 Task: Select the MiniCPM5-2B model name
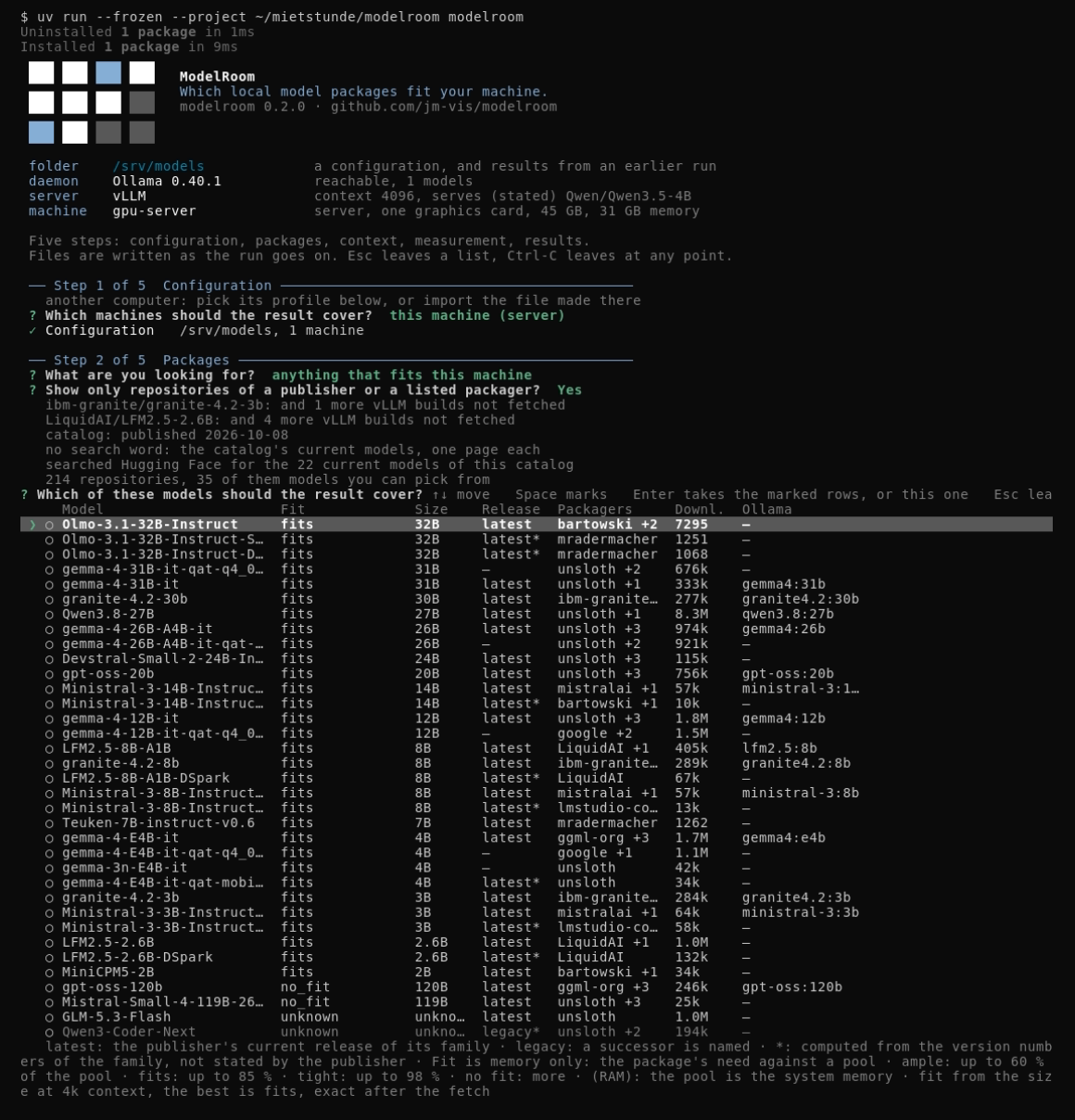107,972
